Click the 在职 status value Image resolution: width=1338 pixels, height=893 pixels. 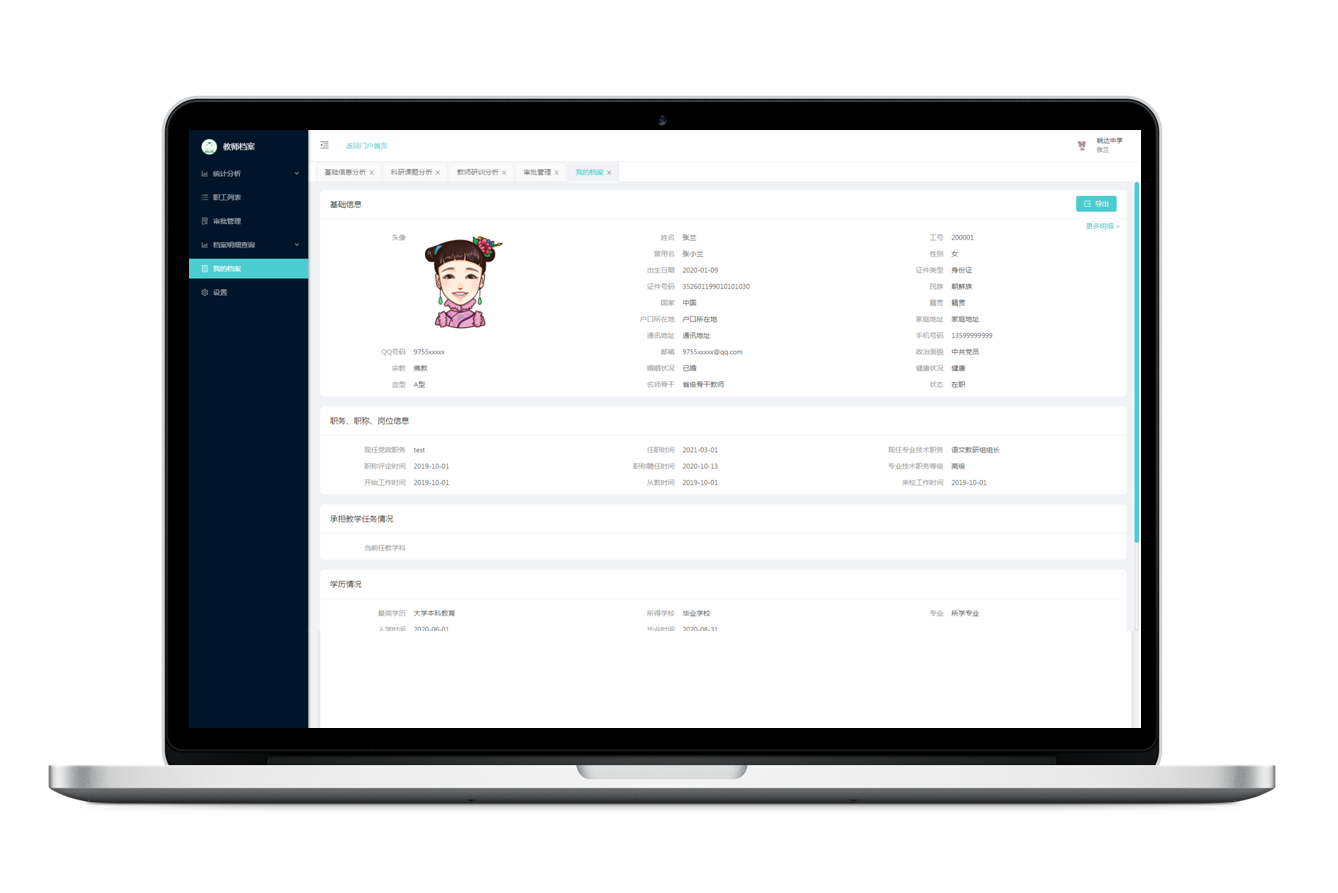click(958, 384)
